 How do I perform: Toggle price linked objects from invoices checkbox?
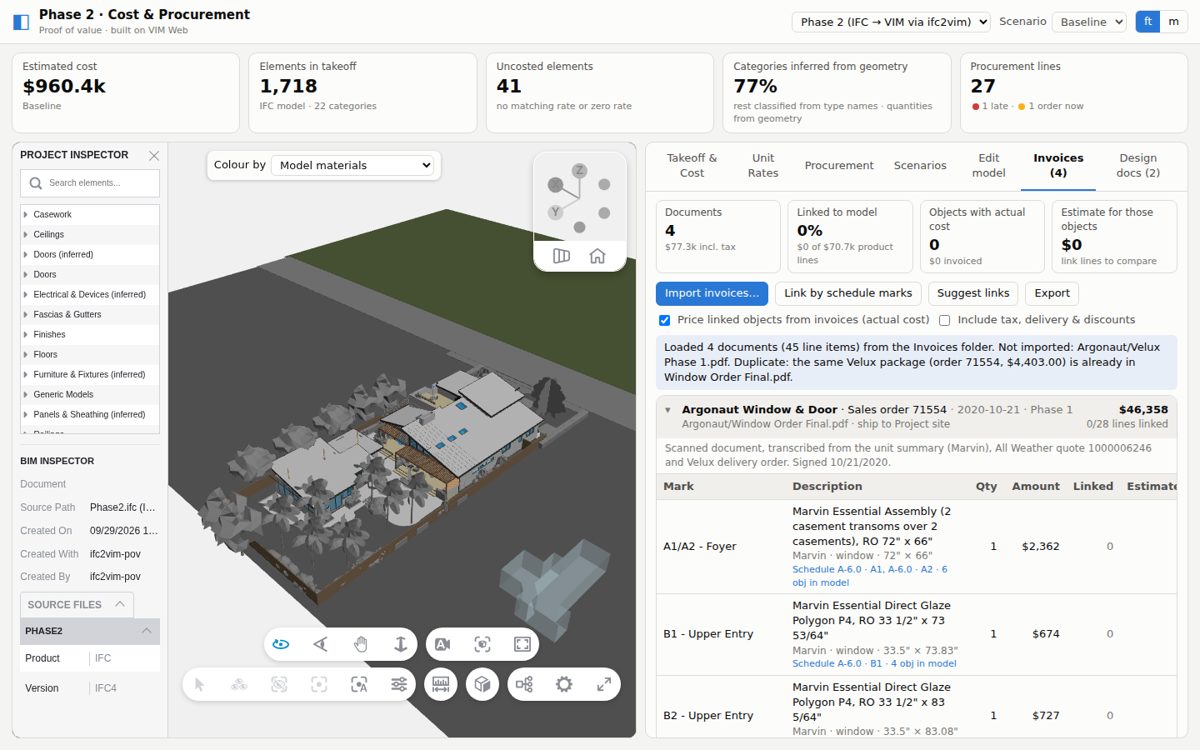tap(664, 320)
